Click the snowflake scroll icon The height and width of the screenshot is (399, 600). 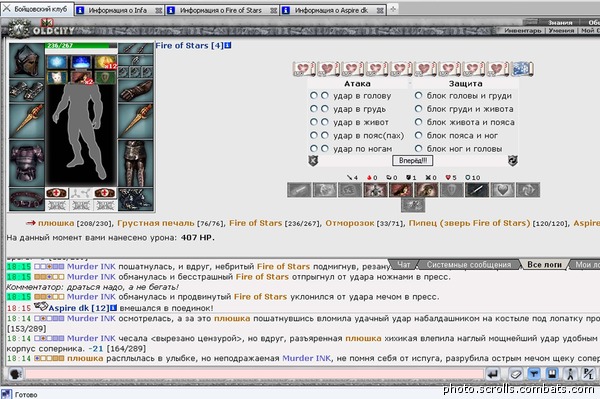[522, 69]
